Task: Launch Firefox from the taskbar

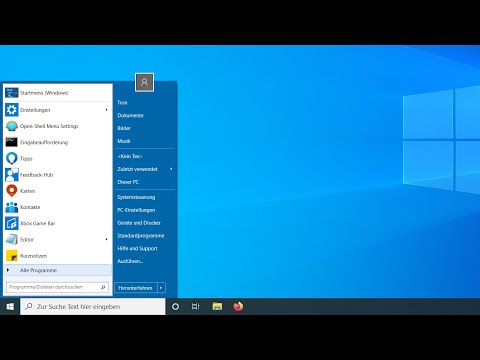Action: pyautogui.click(x=238, y=306)
